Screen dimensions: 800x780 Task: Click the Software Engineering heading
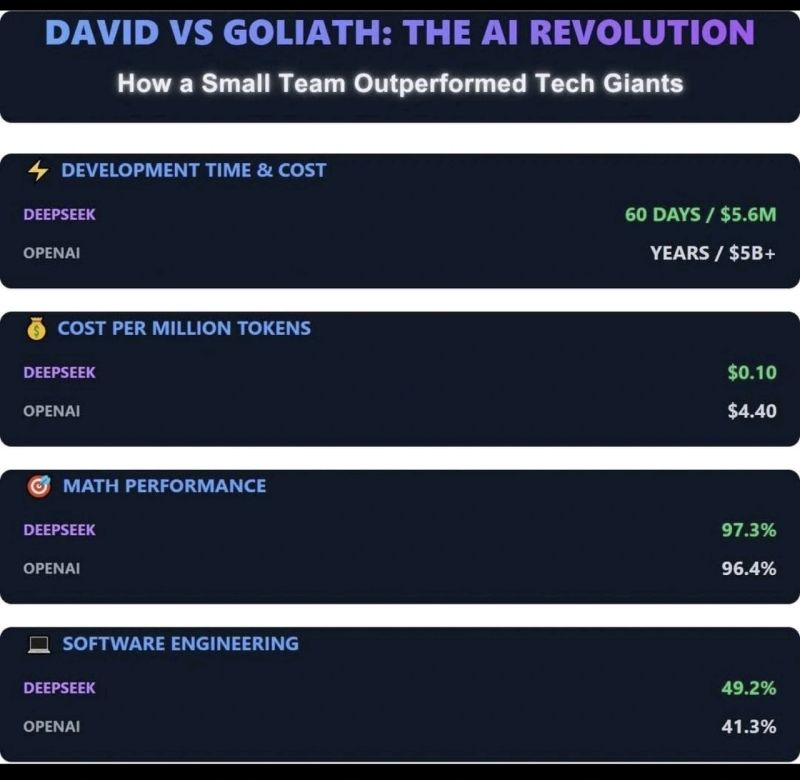[x=181, y=644]
